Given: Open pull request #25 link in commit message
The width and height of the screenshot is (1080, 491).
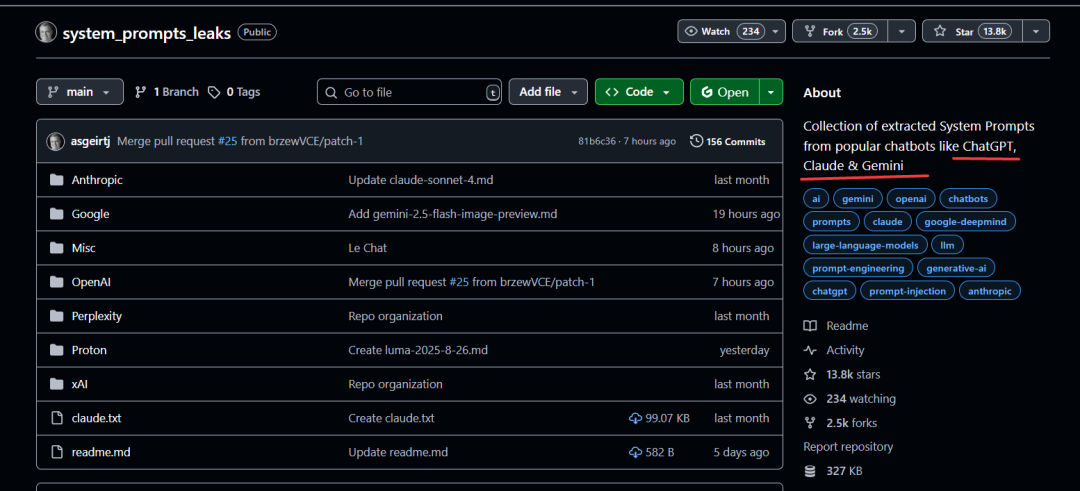Looking at the screenshot, I should 228,141.
